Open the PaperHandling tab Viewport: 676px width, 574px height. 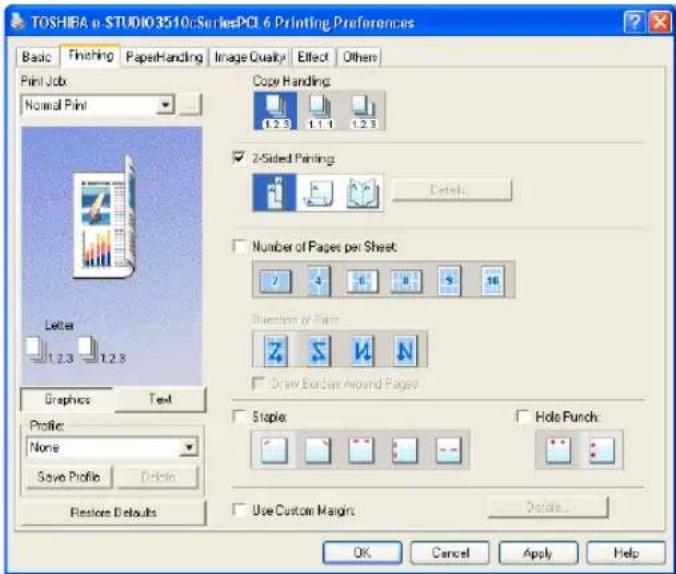[164, 56]
